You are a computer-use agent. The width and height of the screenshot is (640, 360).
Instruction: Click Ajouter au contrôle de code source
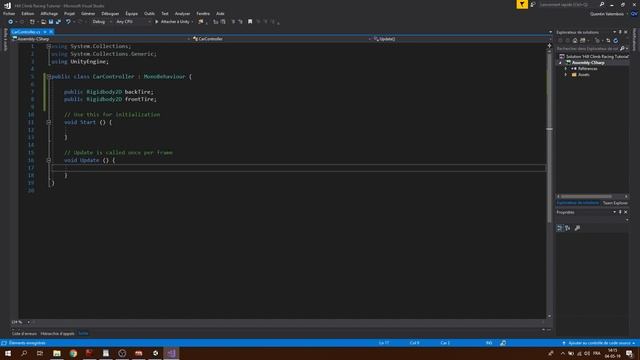[x=599, y=343]
